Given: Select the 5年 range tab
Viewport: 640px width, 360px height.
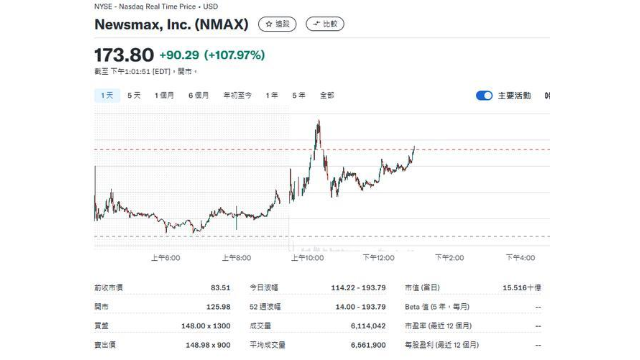Looking at the screenshot, I should pyautogui.click(x=299, y=96).
